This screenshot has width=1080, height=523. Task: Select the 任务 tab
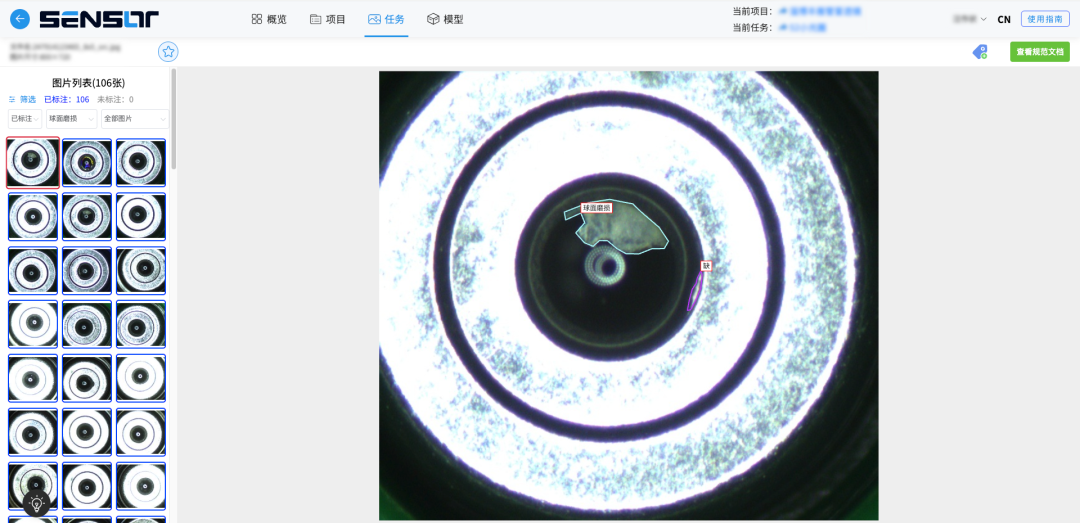tap(386, 19)
